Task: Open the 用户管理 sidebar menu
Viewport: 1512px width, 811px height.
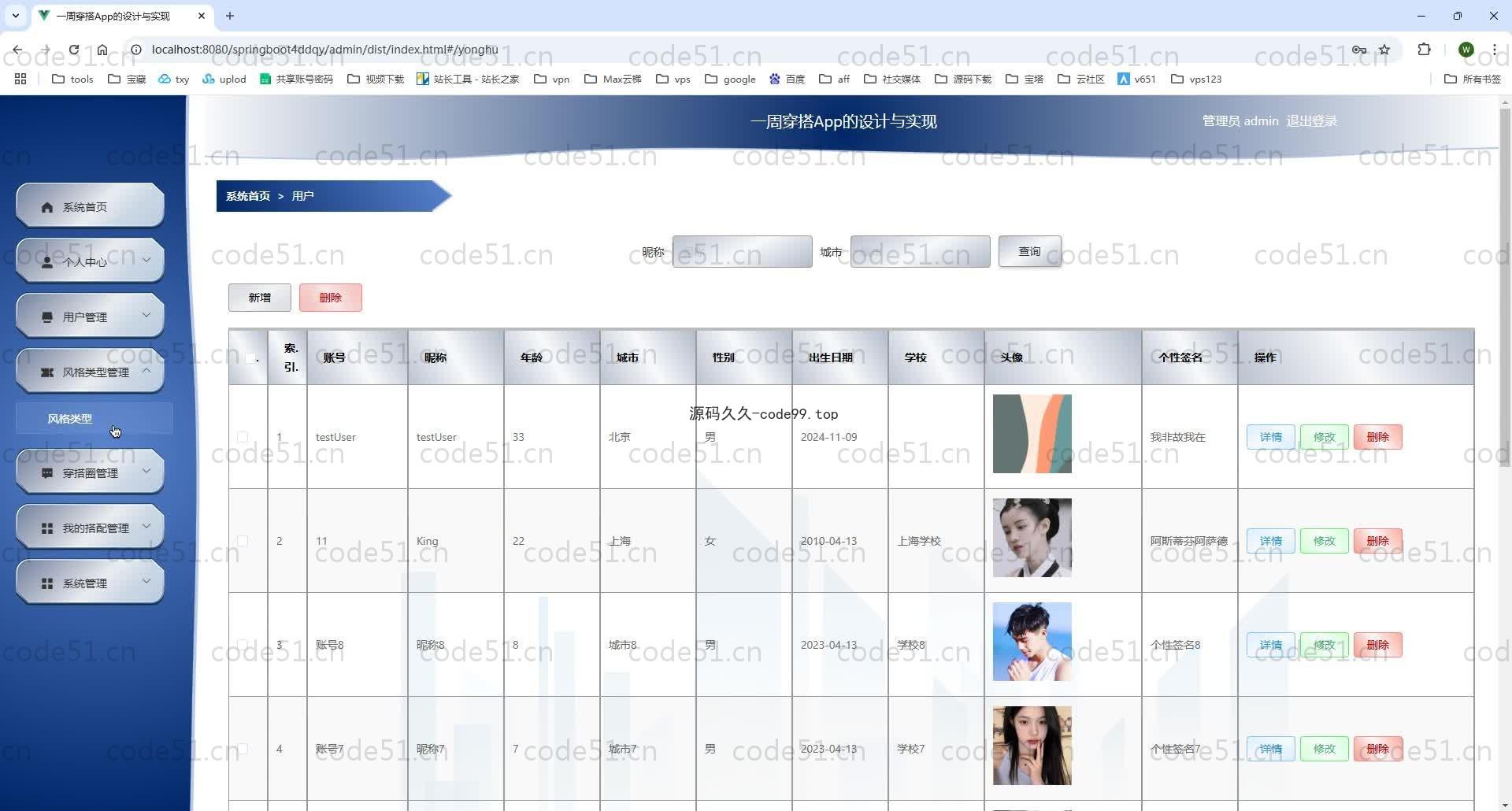Action: [90, 317]
